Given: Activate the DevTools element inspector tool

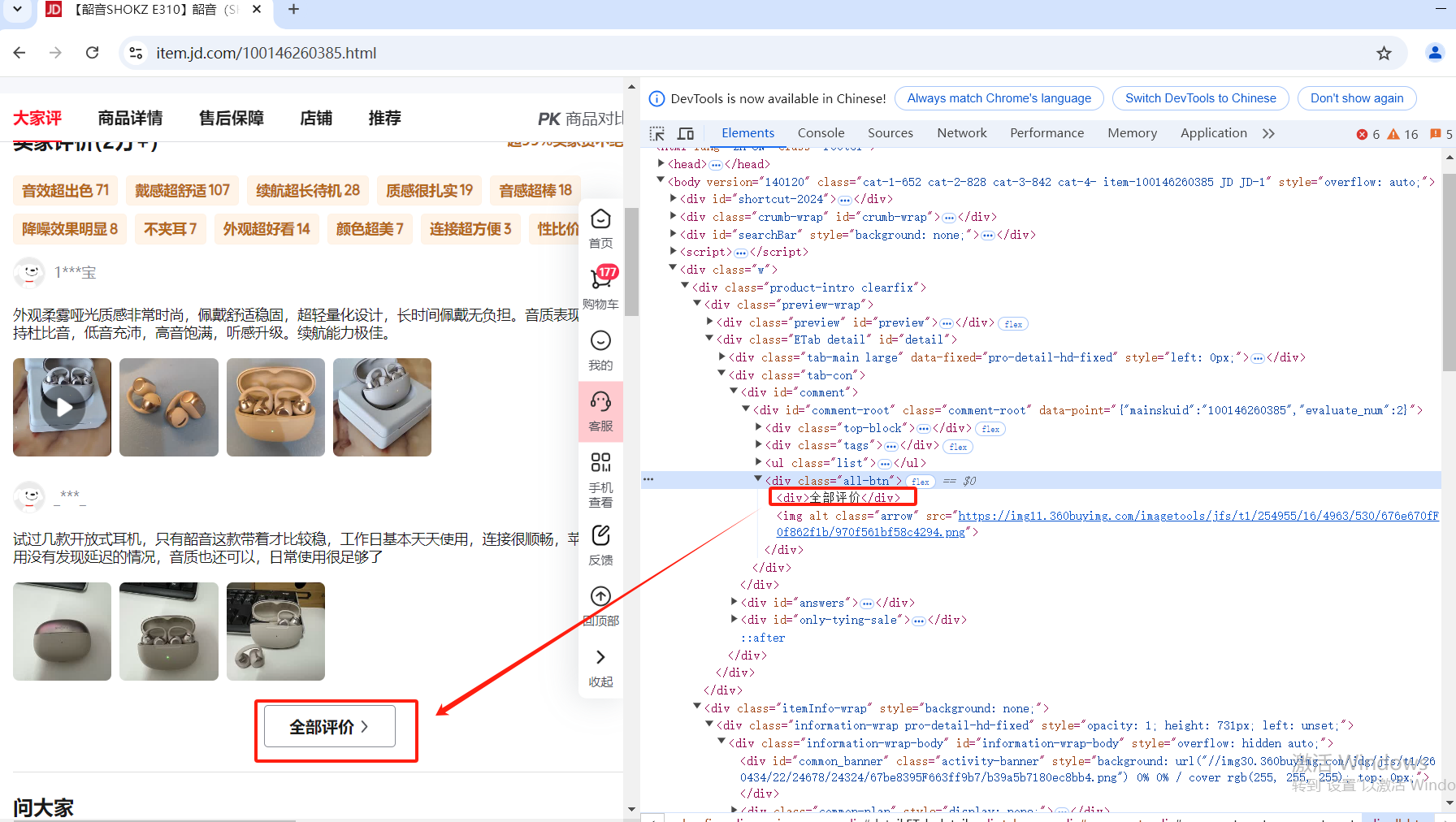Looking at the screenshot, I should (657, 133).
